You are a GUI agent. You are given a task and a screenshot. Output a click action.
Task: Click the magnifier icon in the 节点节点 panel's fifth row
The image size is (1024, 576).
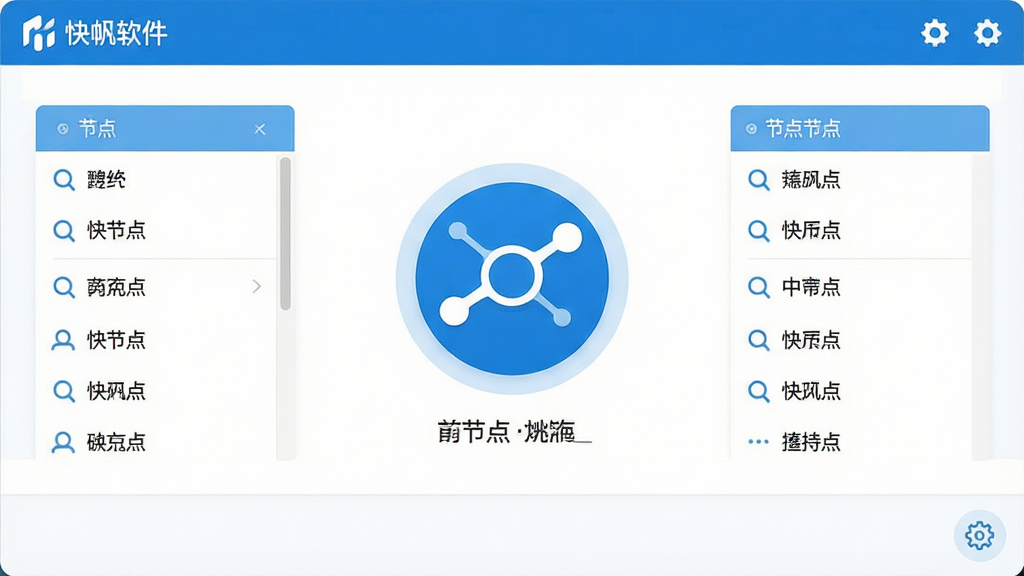(759, 391)
